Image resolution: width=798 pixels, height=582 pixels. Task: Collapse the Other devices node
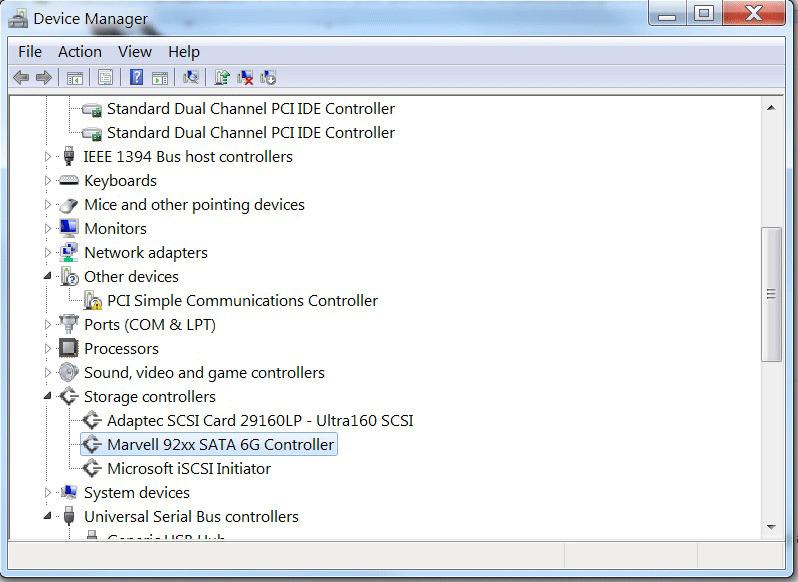point(48,276)
